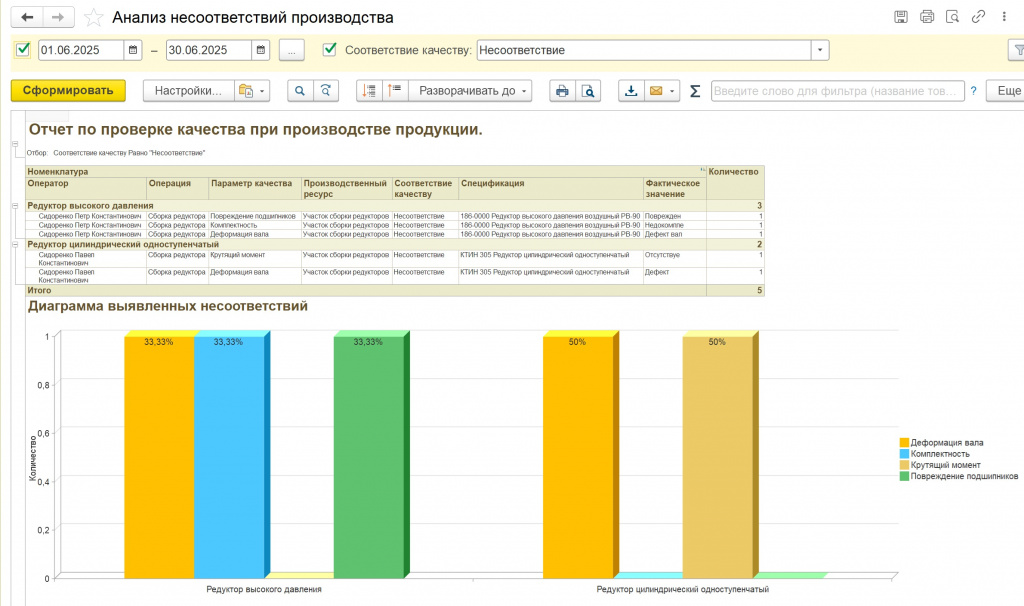Image resolution: width=1024 pixels, height=606 pixels.
Task: Click the green 33,33% bar in the chart
Action: tap(371, 454)
